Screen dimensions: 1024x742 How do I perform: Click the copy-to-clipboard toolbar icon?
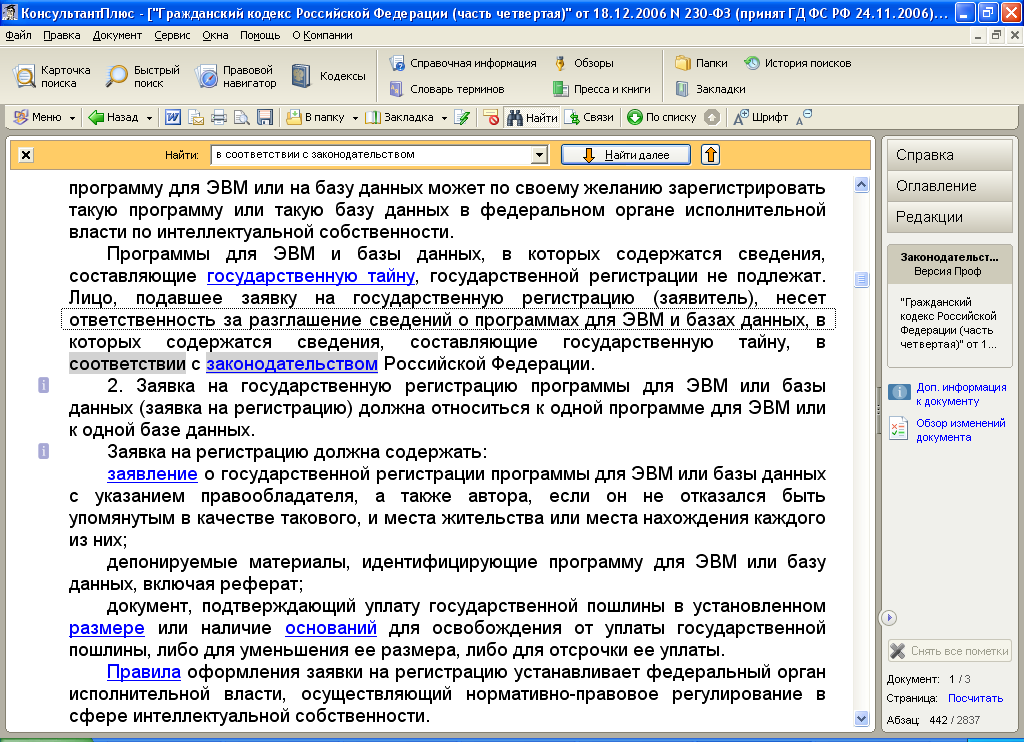196,117
